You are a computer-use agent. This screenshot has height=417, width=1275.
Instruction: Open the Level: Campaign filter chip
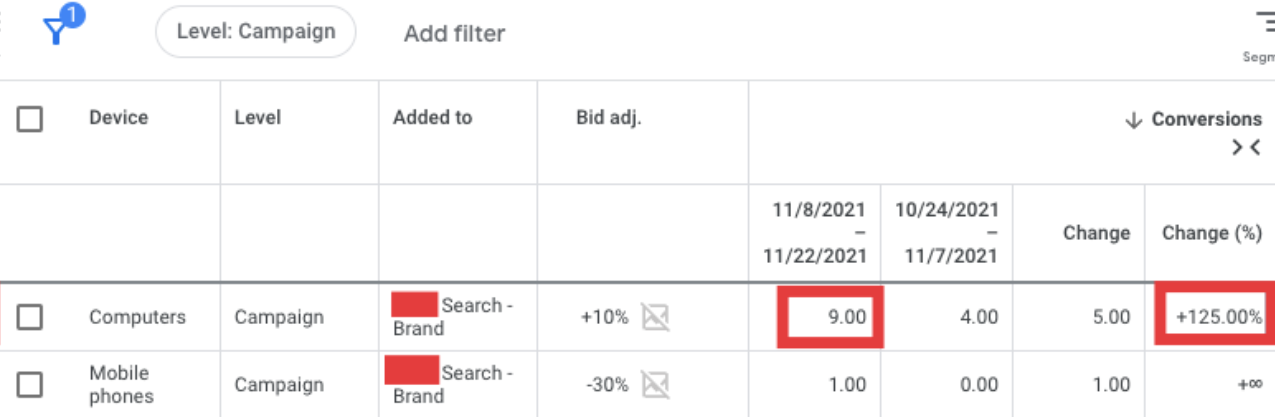click(256, 31)
